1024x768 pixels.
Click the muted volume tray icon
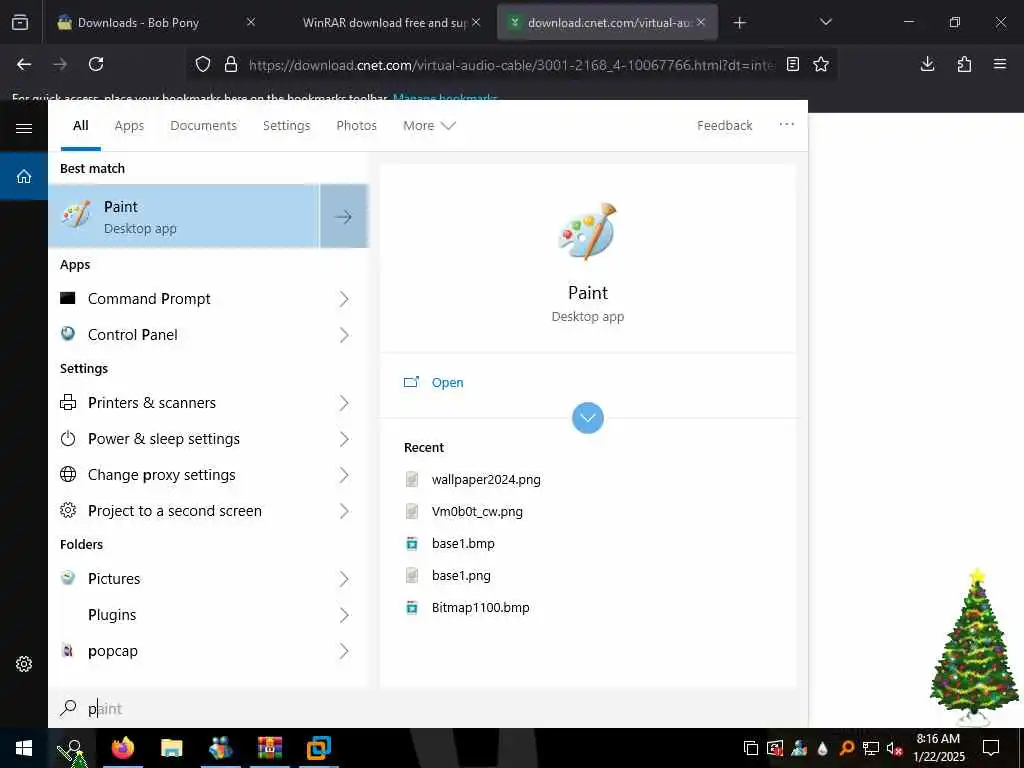(893, 748)
